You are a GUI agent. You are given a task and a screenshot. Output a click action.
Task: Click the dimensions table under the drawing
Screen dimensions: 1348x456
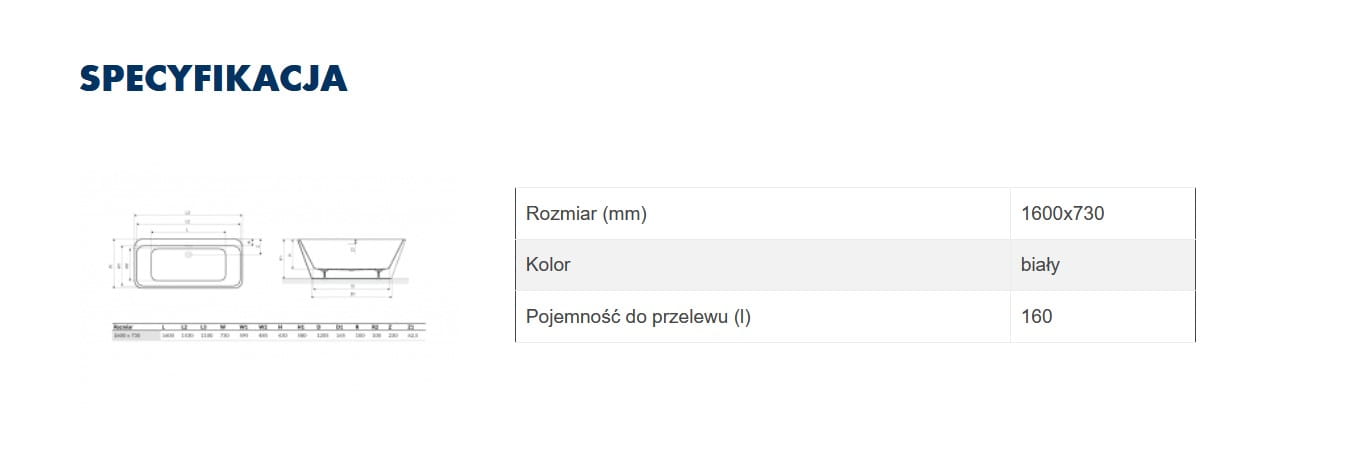click(267, 332)
